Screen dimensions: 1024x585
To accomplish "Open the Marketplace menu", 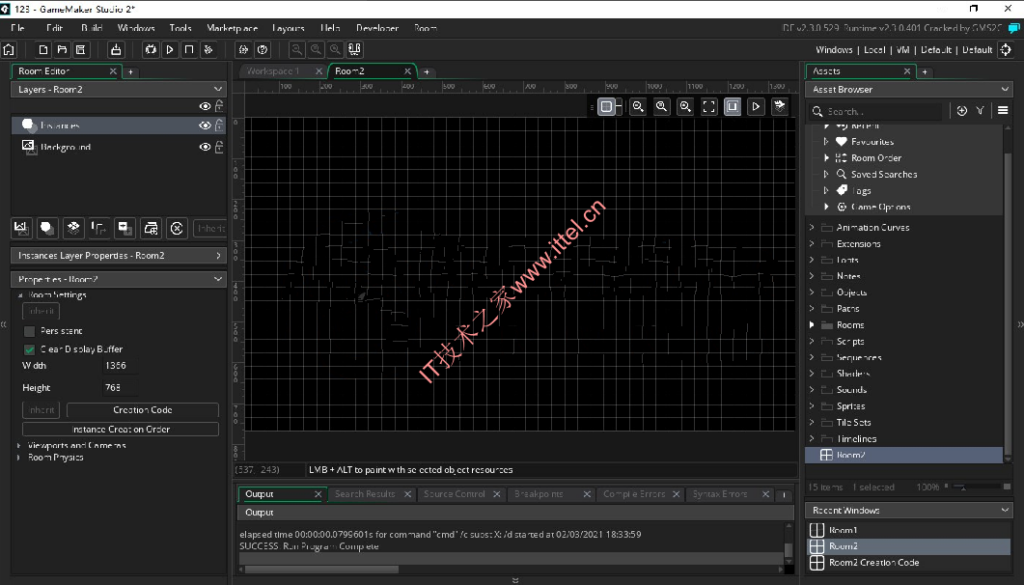I will tap(232, 28).
